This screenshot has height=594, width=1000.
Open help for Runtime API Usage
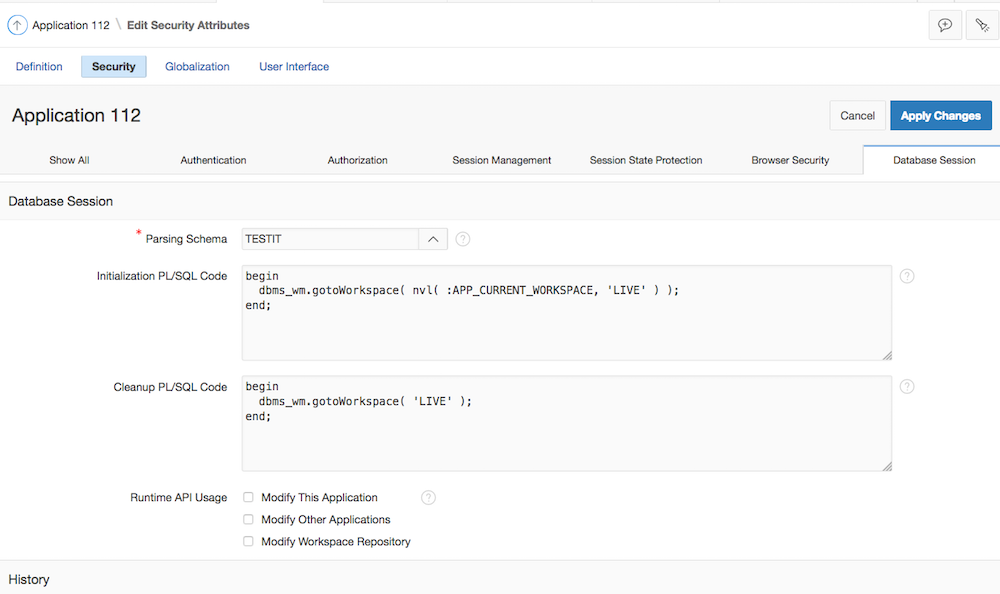428,497
